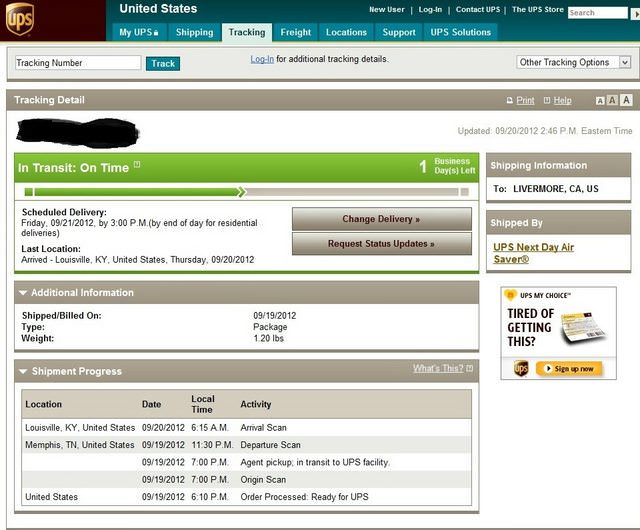Click the New User link

pos(387,9)
